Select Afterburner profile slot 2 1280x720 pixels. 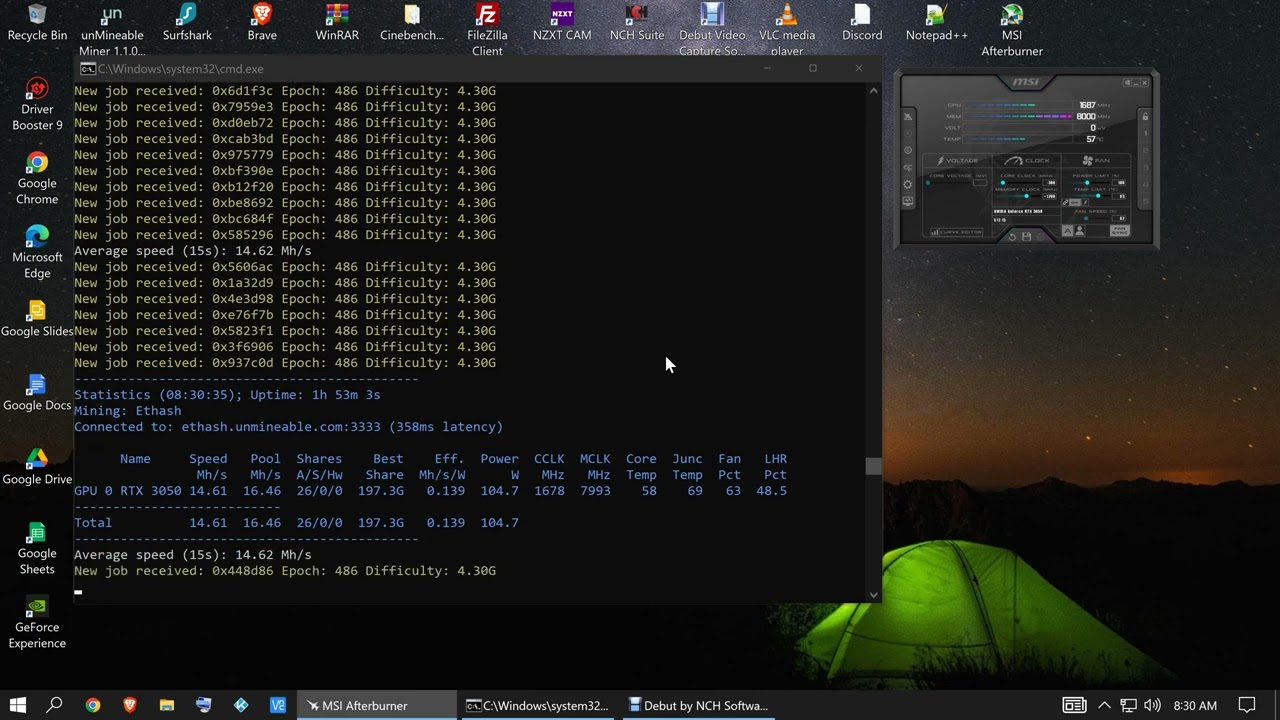click(1145, 150)
